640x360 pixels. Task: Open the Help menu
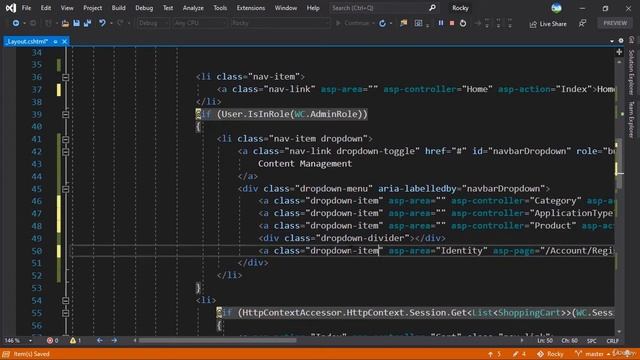click(313, 8)
